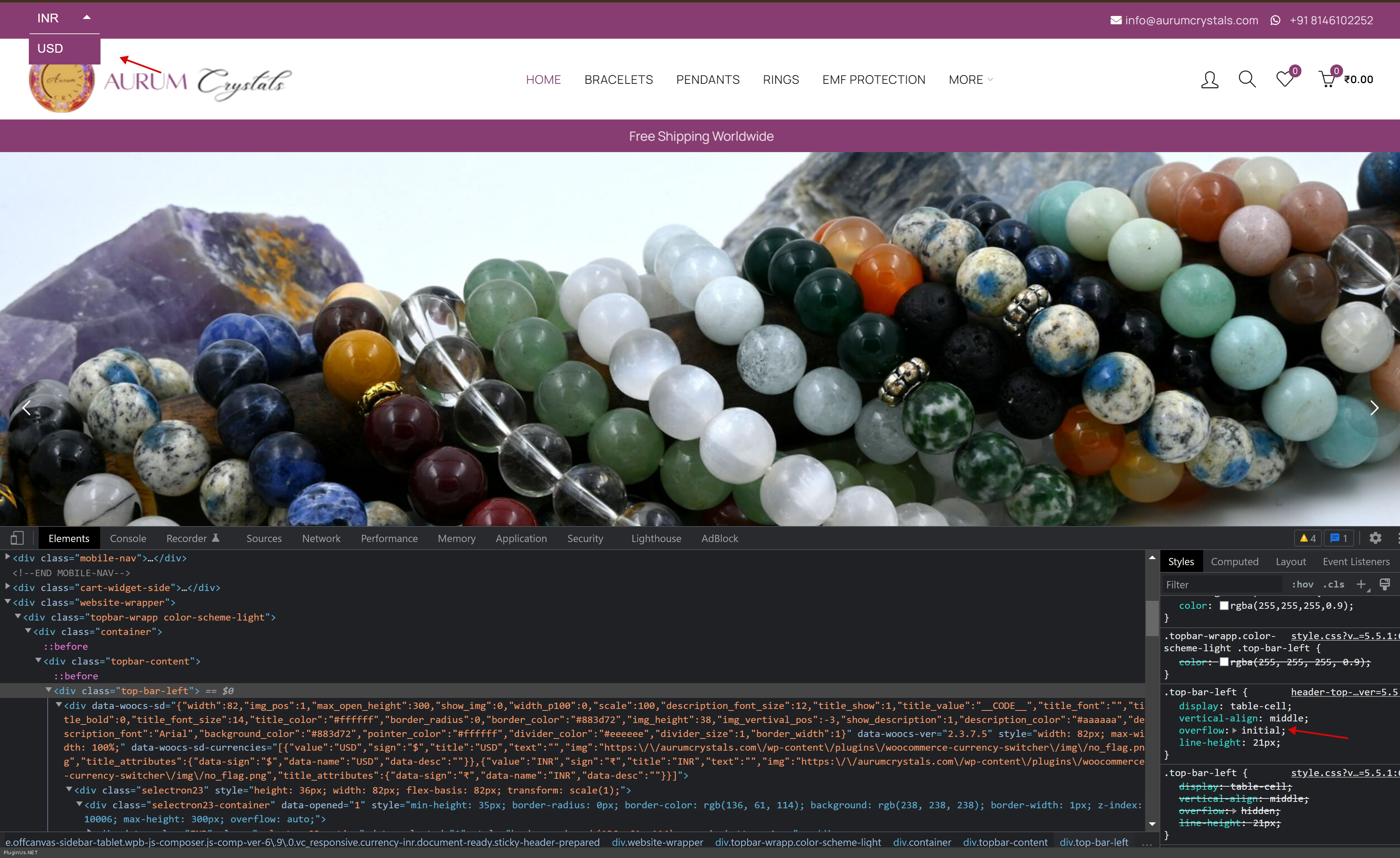This screenshot has height=858, width=1400.
Task: Click the user account icon
Action: coord(1209,80)
